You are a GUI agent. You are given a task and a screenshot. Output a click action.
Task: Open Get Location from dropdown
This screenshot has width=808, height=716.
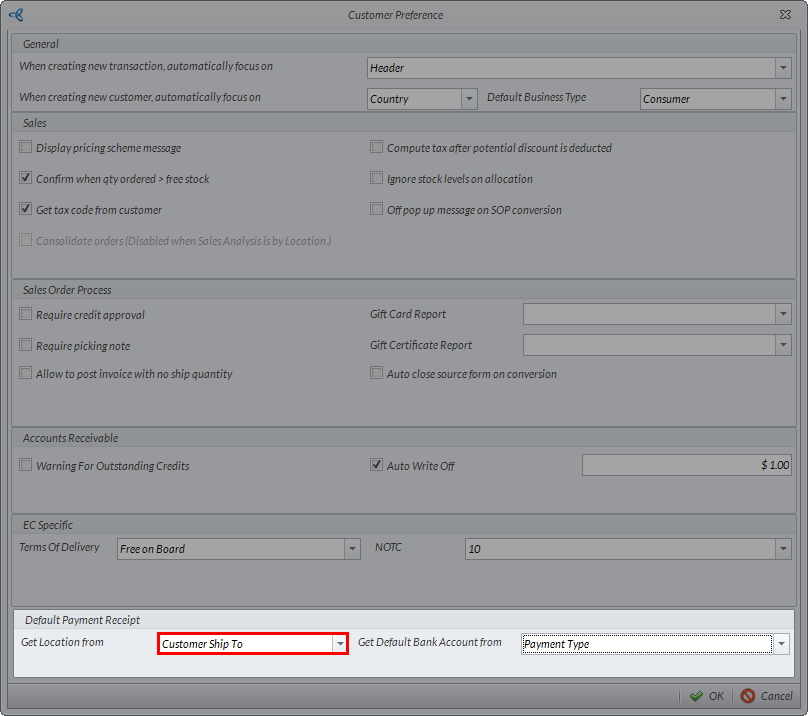340,644
